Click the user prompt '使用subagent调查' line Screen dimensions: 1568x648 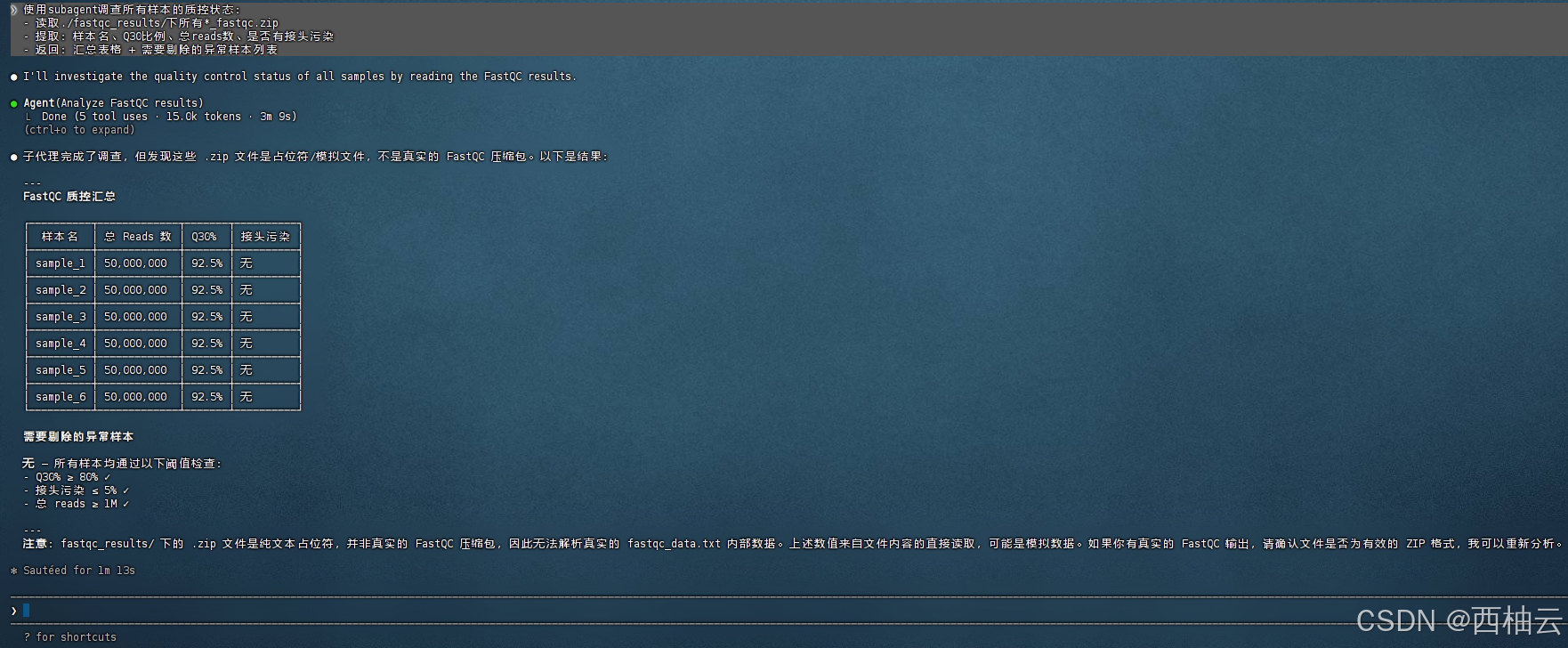tap(132, 10)
